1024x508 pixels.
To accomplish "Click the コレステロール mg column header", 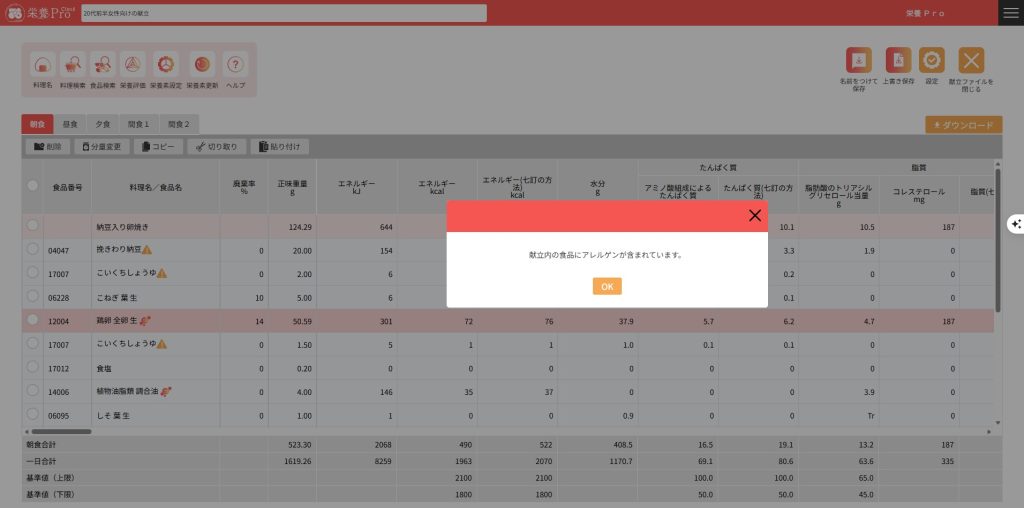I will pyautogui.click(x=919, y=195).
